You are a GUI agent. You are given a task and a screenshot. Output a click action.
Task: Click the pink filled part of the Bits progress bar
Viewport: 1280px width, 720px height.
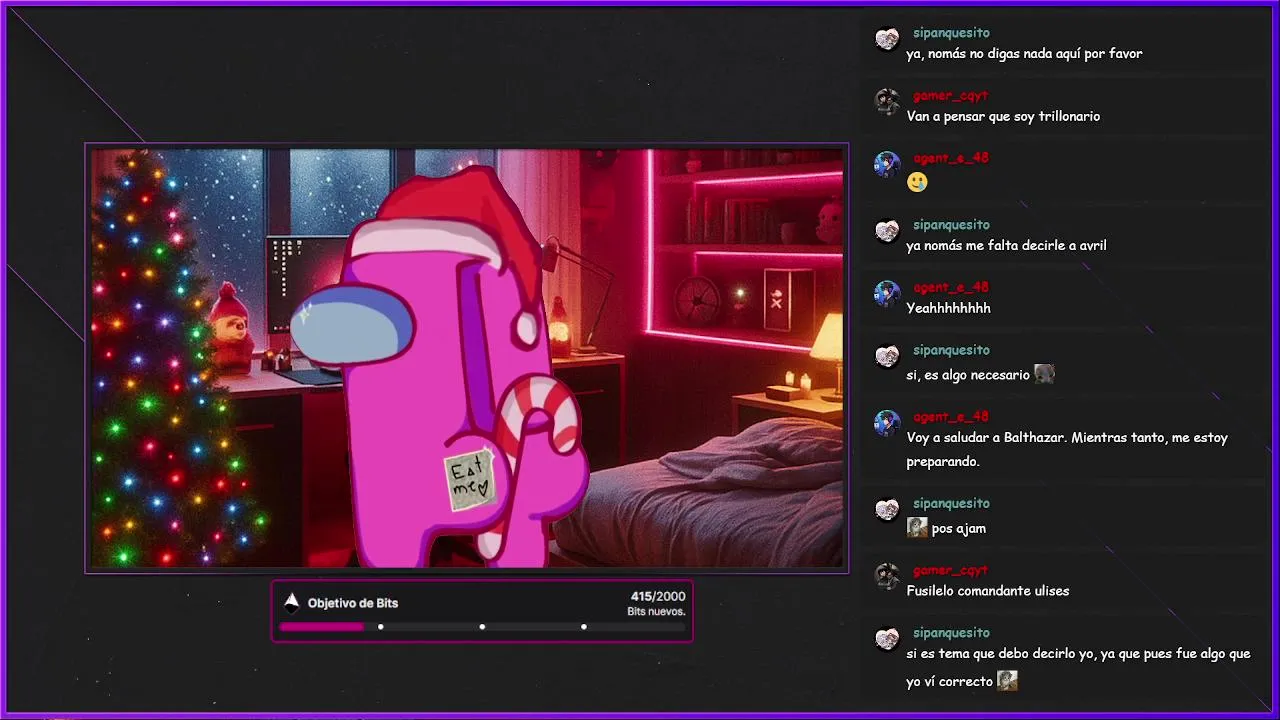pyautogui.click(x=321, y=627)
